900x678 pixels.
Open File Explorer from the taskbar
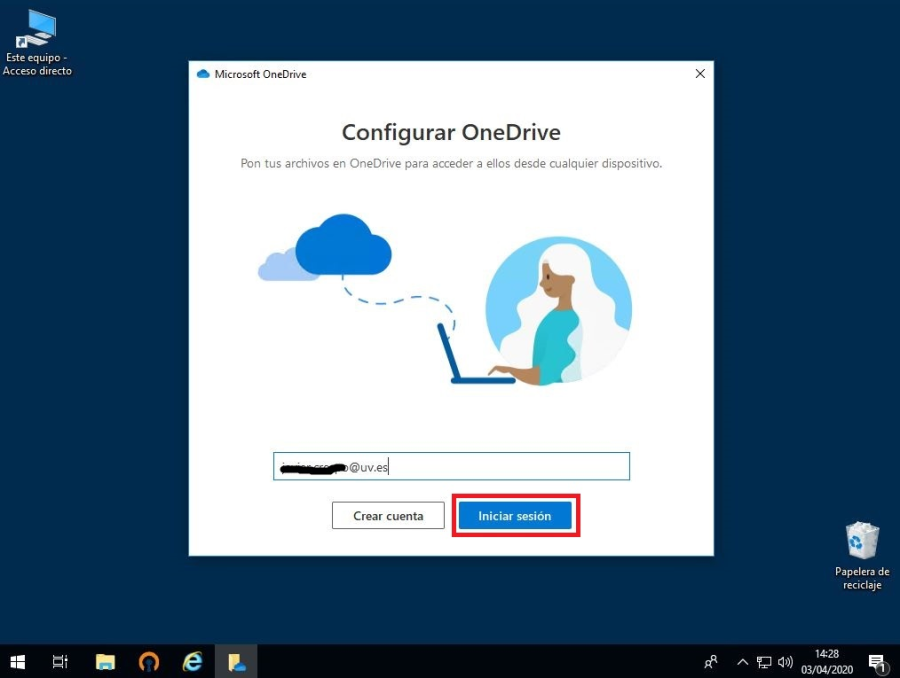pyautogui.click(x=105, y=662)
